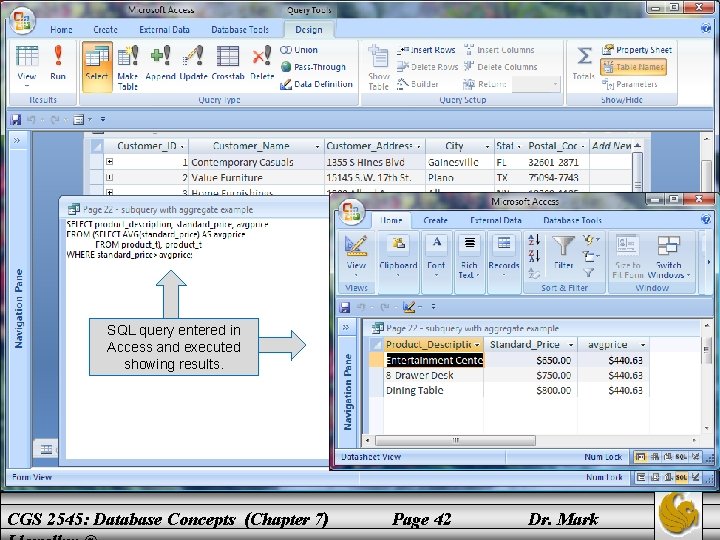
Task: Click the Run query icon
Action: coord(58,62)
